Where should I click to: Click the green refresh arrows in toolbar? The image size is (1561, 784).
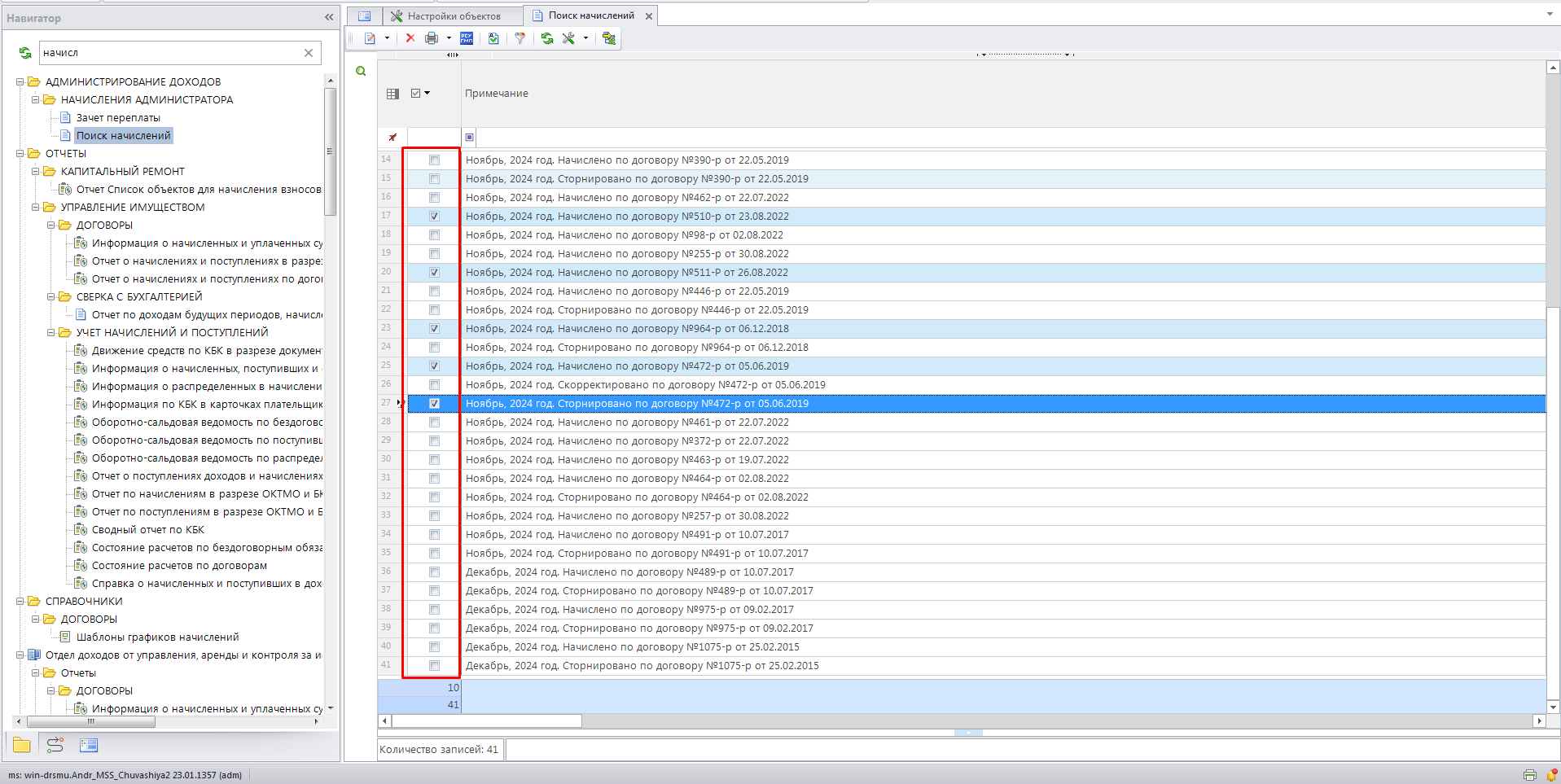pyautogui.click(x=547, y=38)
